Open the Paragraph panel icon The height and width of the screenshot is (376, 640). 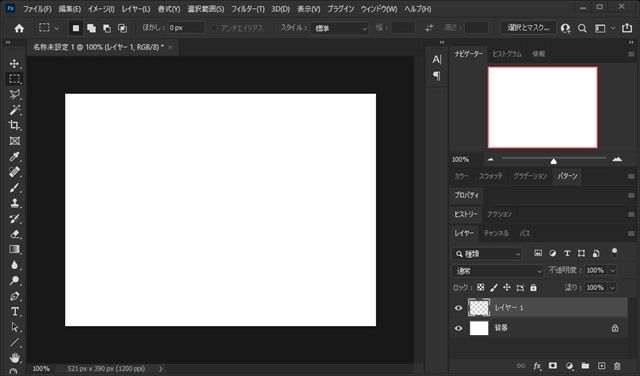click(x=437, y=76)
